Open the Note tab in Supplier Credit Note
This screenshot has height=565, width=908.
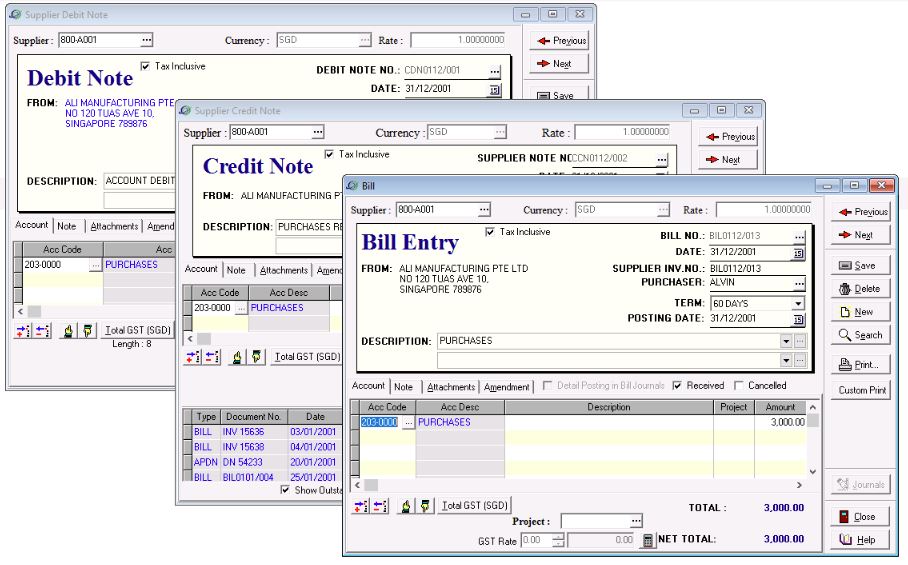(x=236, y=270)
